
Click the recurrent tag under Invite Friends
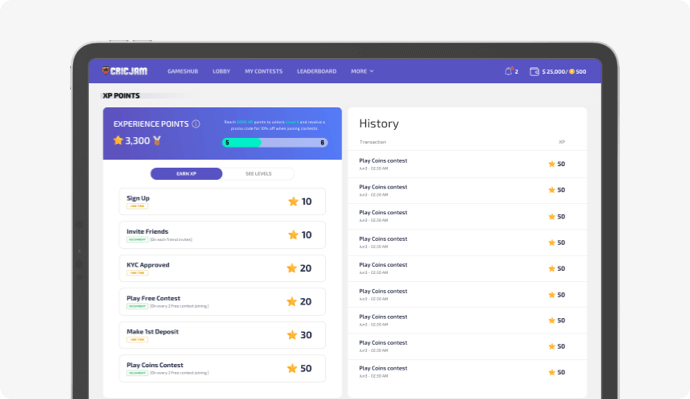point(137,239)
